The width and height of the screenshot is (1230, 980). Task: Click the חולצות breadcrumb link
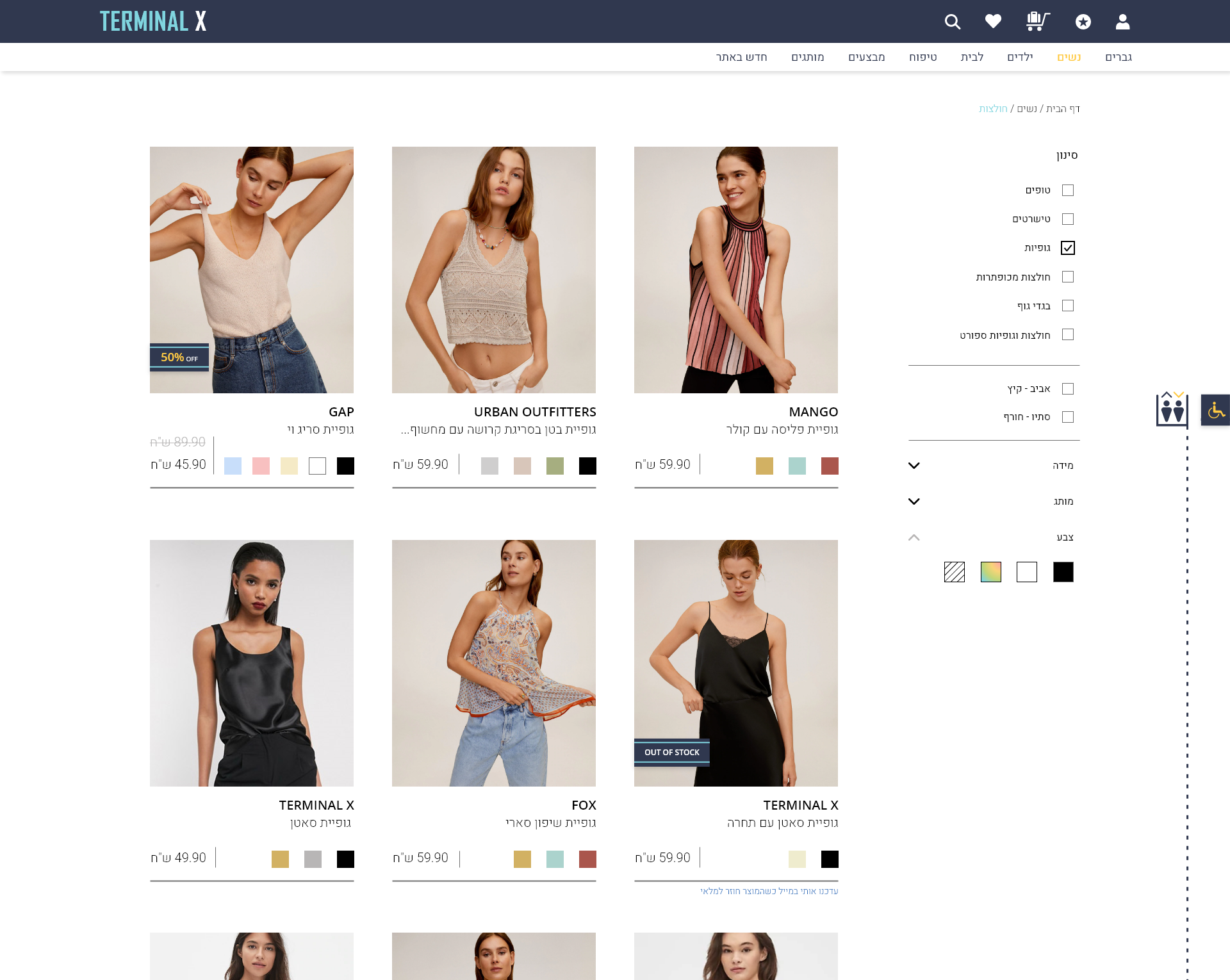pyautogui.click(x=993, y=109)
